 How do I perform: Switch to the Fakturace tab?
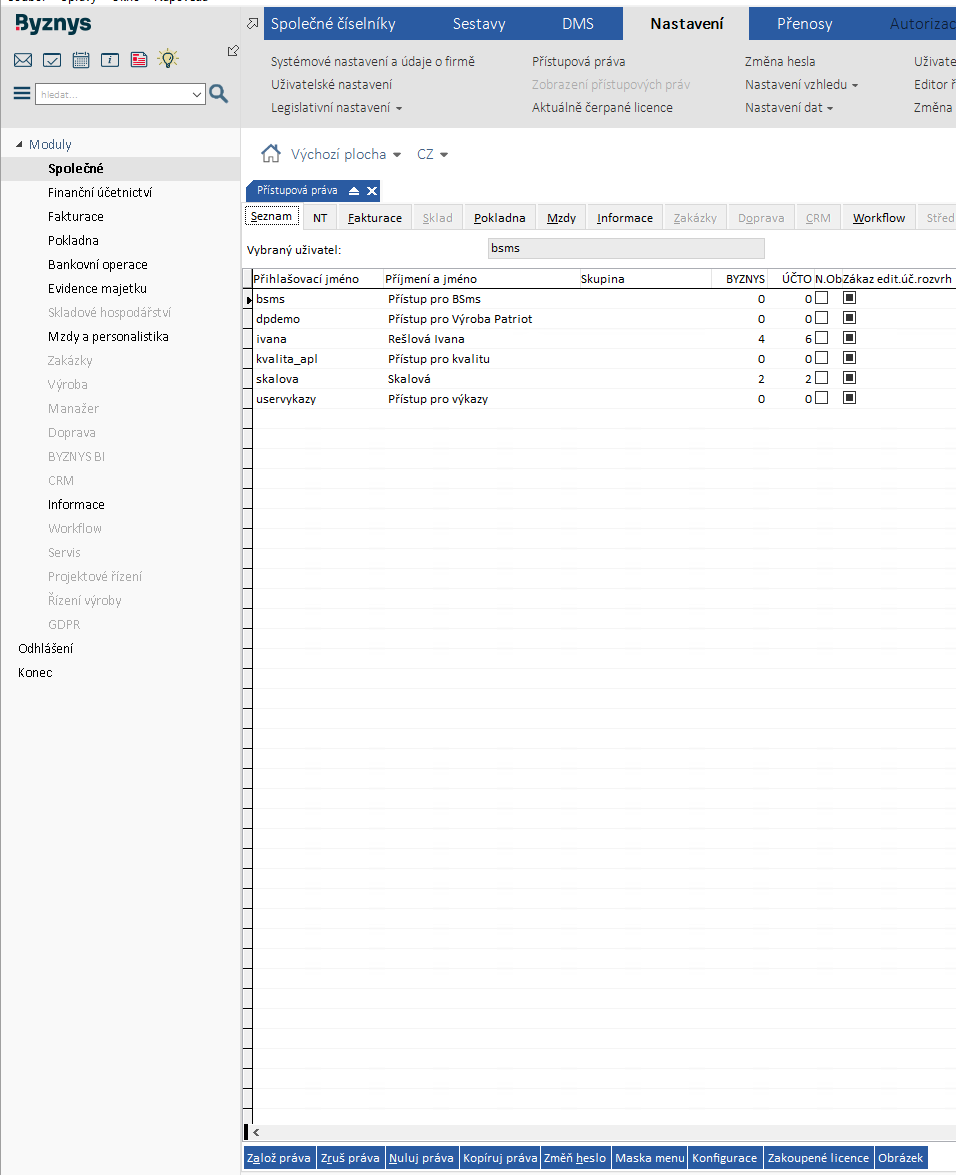(x=374, y=218)
